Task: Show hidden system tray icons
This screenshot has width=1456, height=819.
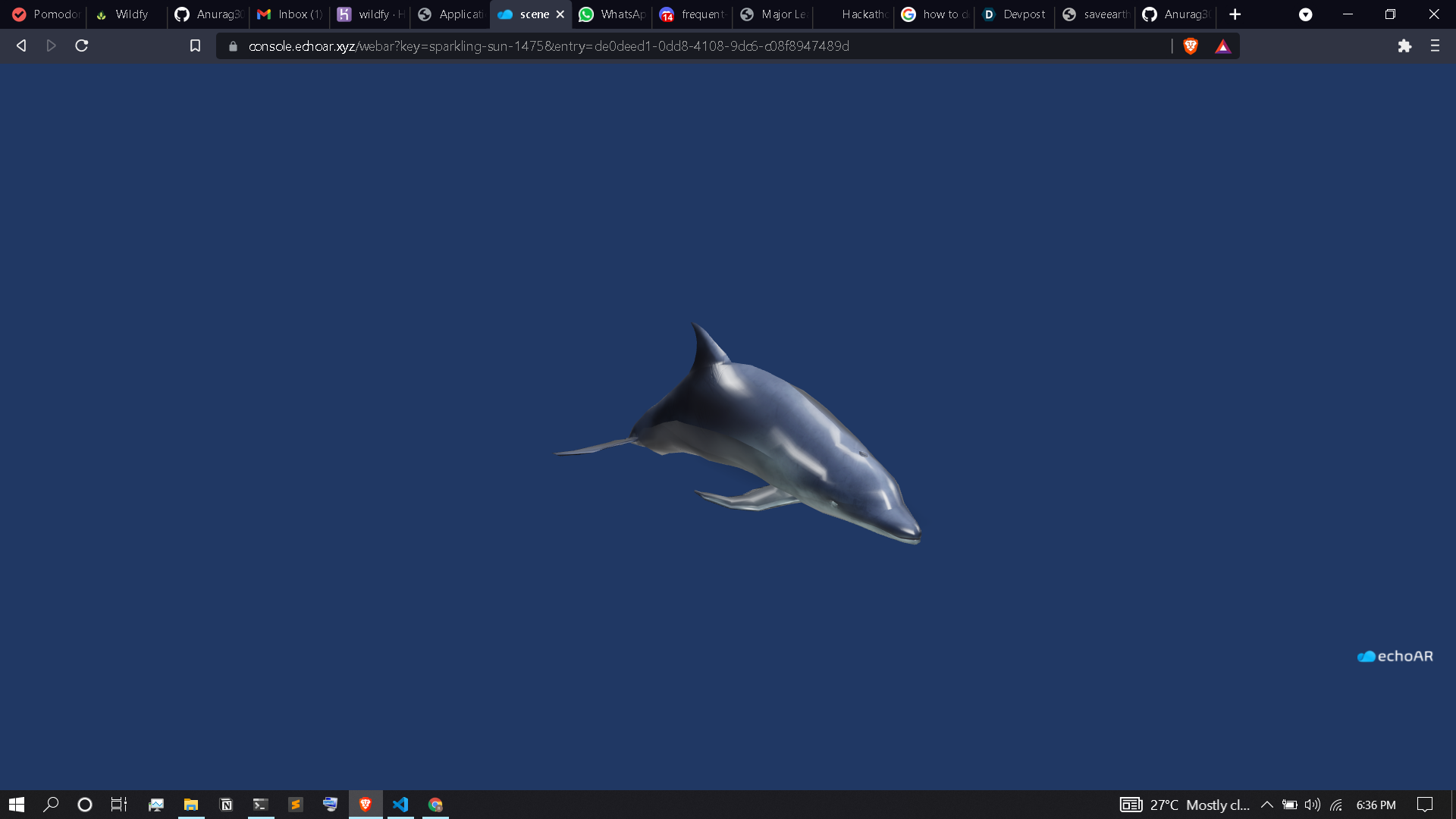Action: click(1266, 805)
